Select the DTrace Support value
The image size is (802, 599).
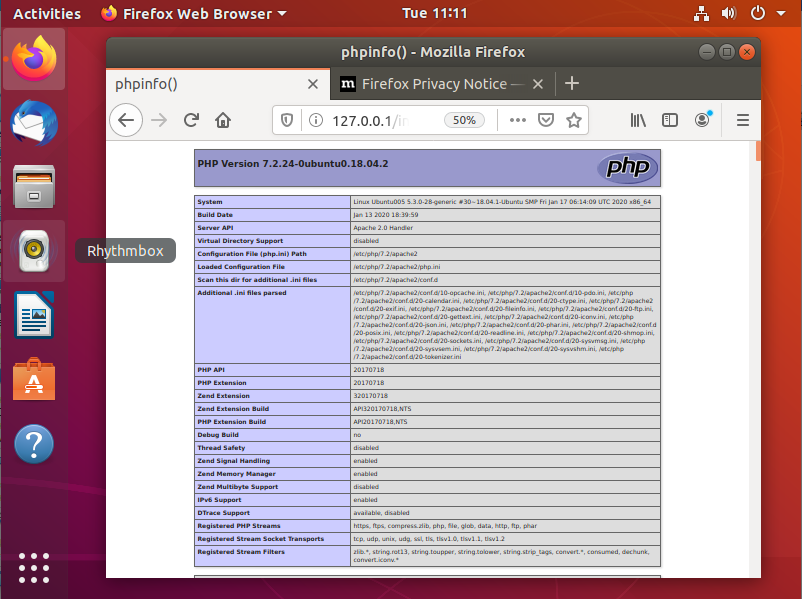tap(381, 513)
